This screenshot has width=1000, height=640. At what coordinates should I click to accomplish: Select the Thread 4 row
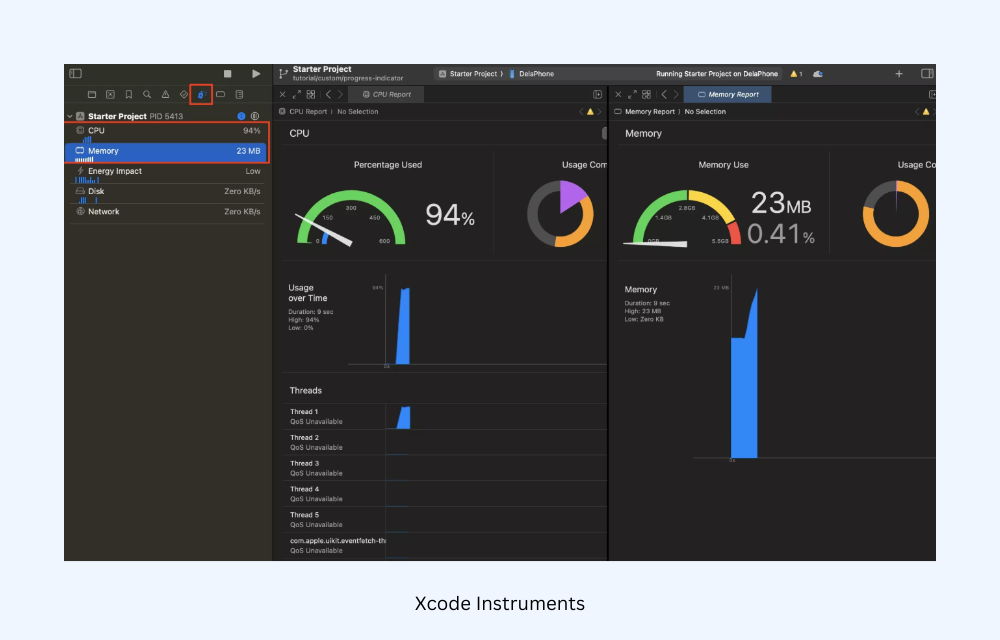coord(445,493)
